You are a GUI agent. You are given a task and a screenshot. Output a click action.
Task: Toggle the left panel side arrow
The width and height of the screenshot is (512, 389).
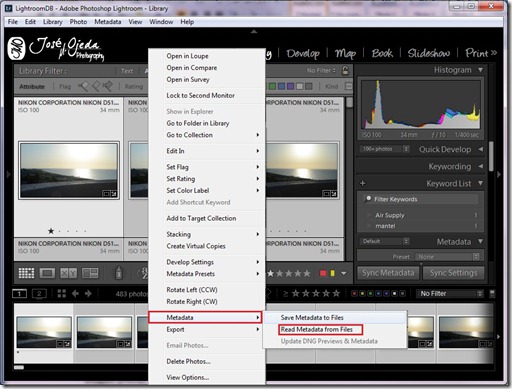point(8,174)
